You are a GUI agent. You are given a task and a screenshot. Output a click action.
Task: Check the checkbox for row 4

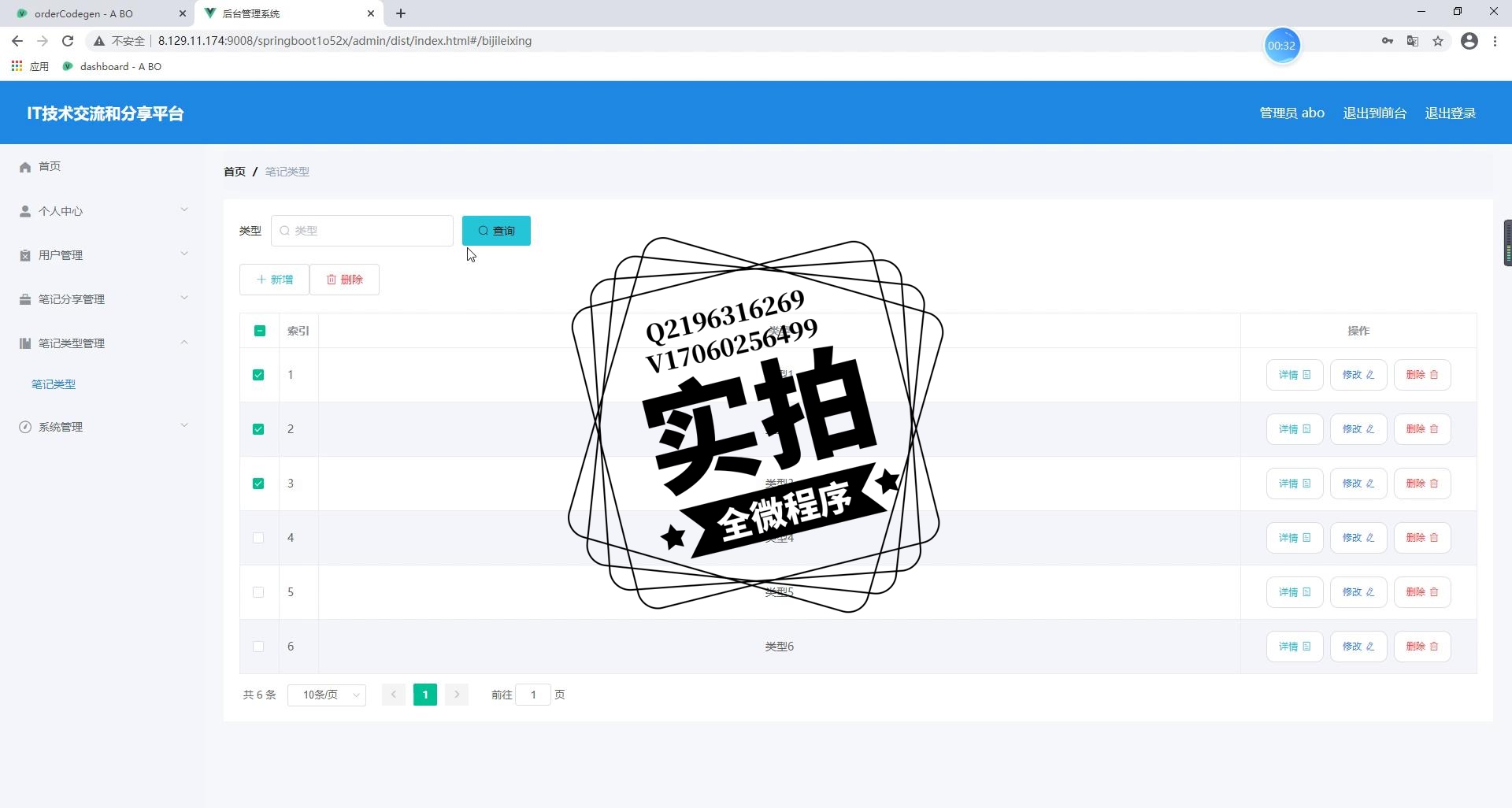(x=258, y=538)
